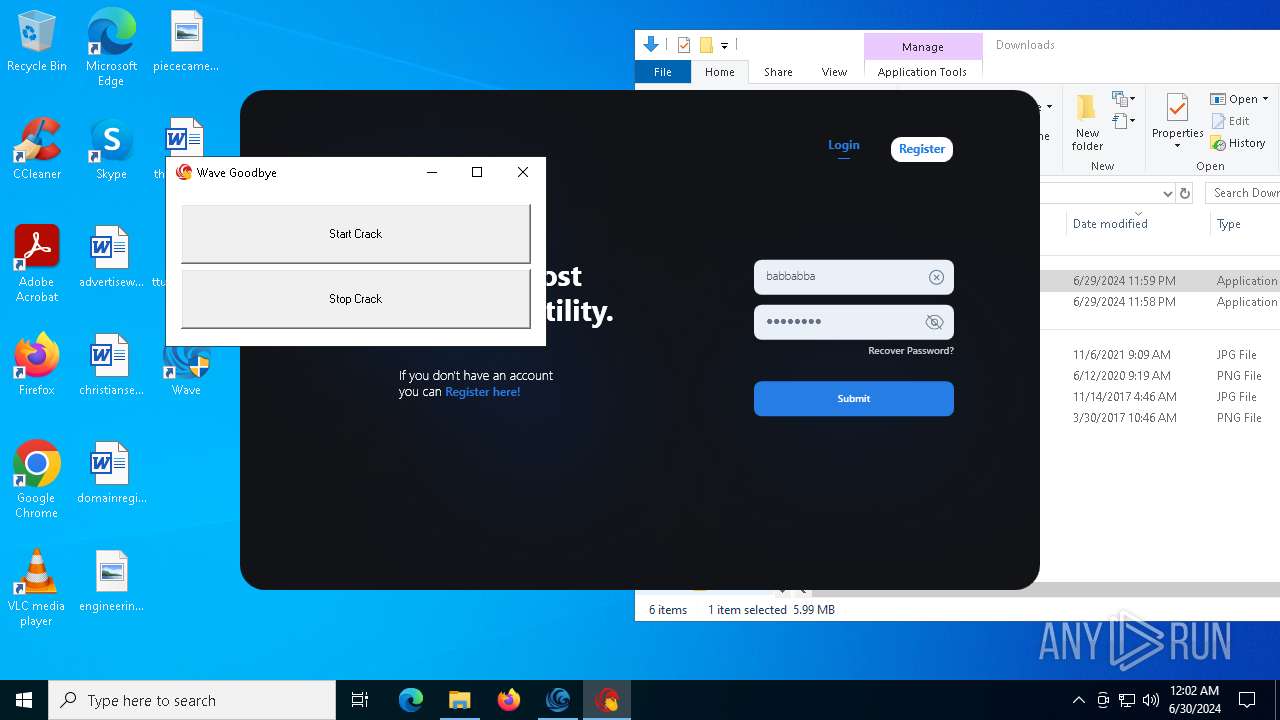
Task: Click the Manage contextual tab header
Action: (922, 47)
